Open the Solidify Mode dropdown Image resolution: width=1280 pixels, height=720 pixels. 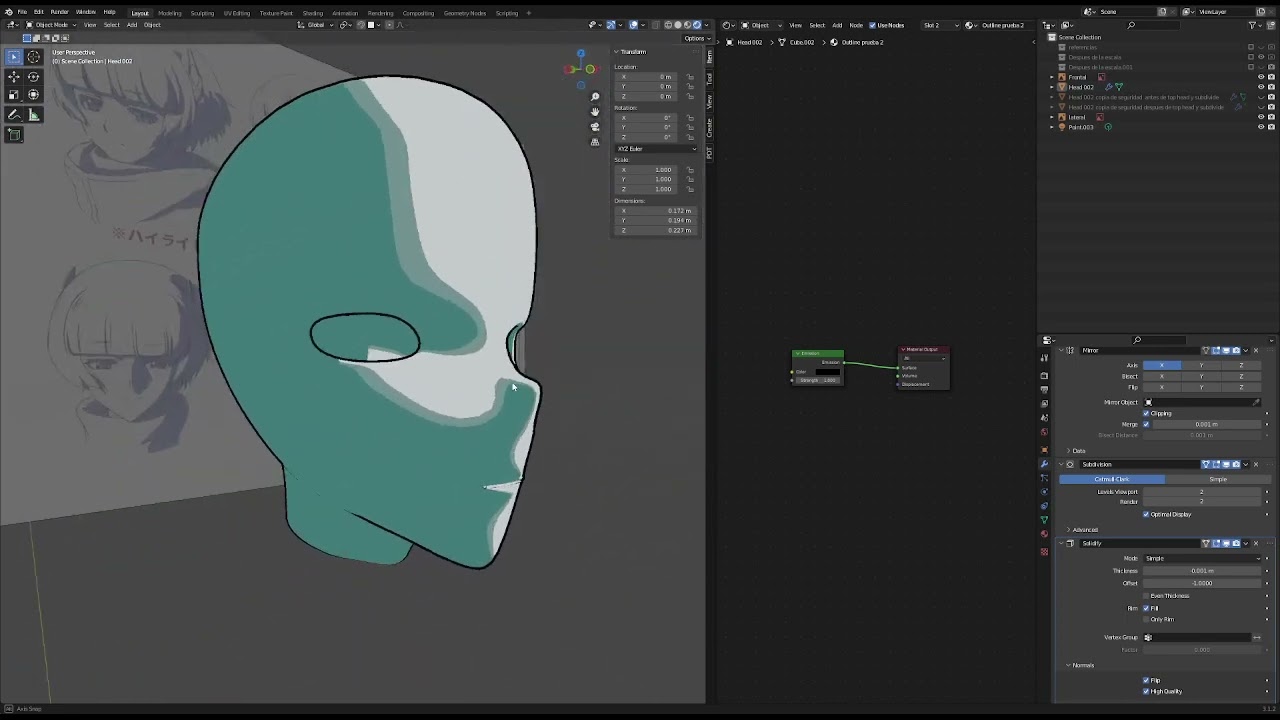pos(1202,558)
